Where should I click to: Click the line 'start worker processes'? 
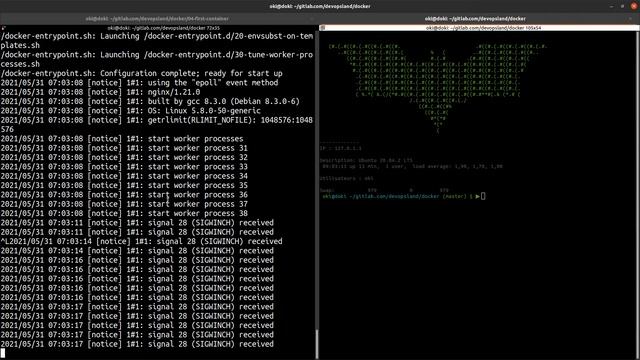click(x=122, y=139)
